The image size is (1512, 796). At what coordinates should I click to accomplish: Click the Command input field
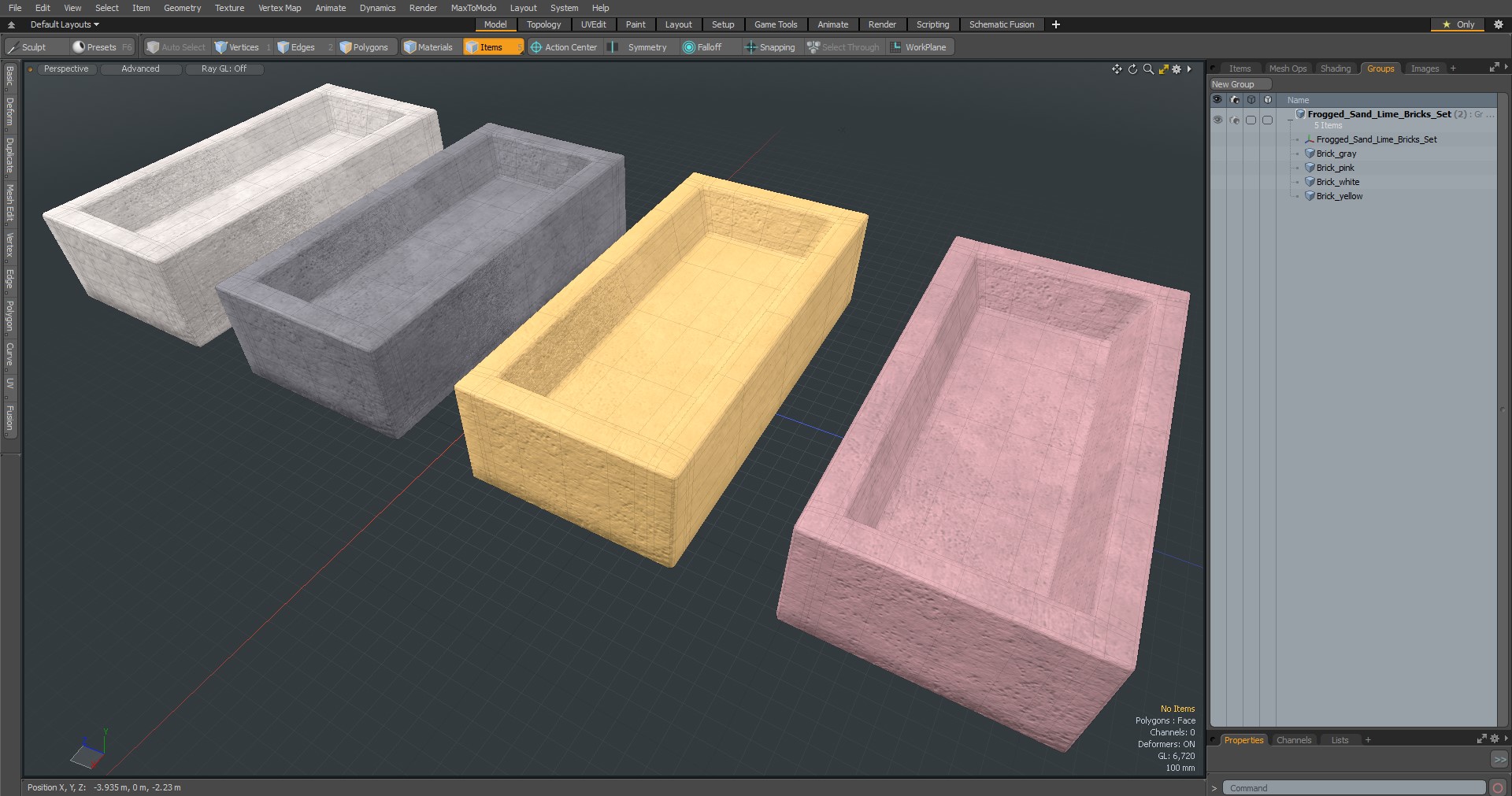pos(1354,788)
